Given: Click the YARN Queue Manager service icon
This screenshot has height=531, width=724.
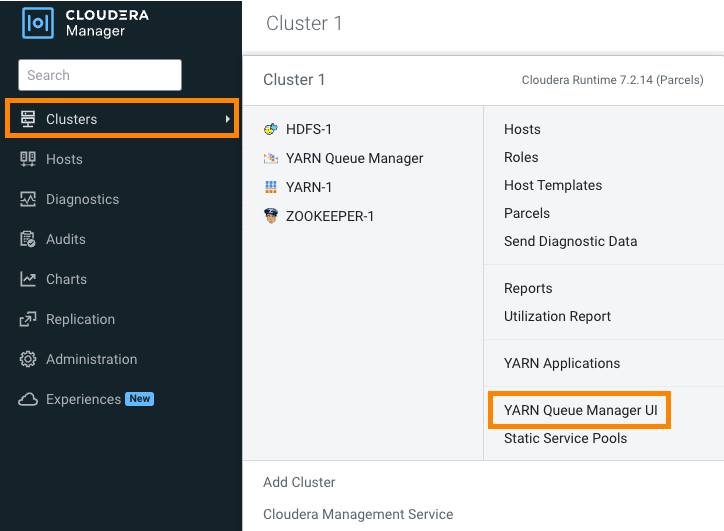Looking at the screenshot, I should (x=270, y=158).
